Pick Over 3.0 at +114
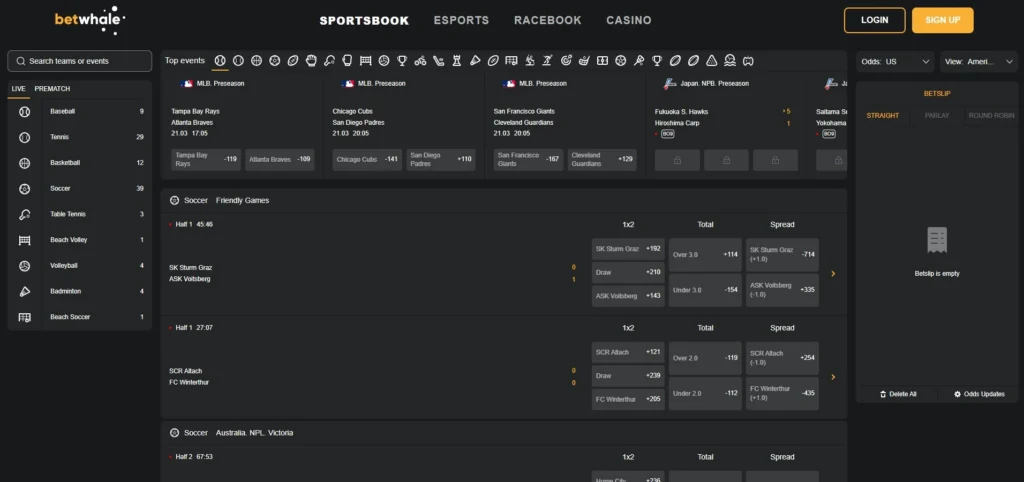The height and width of the screenshot is (482, 1024). pyautogui.click(x=705, y=255)
